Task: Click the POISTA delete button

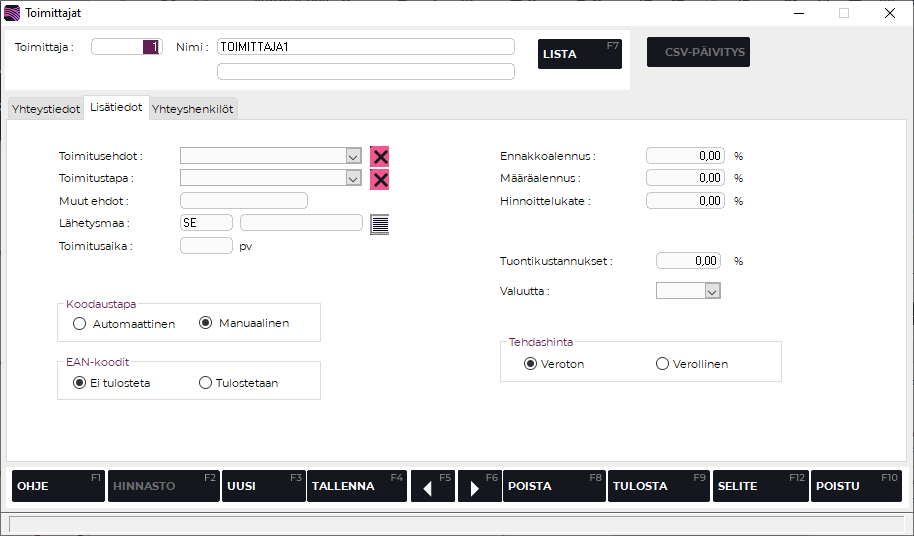Action: click(554, 486)
